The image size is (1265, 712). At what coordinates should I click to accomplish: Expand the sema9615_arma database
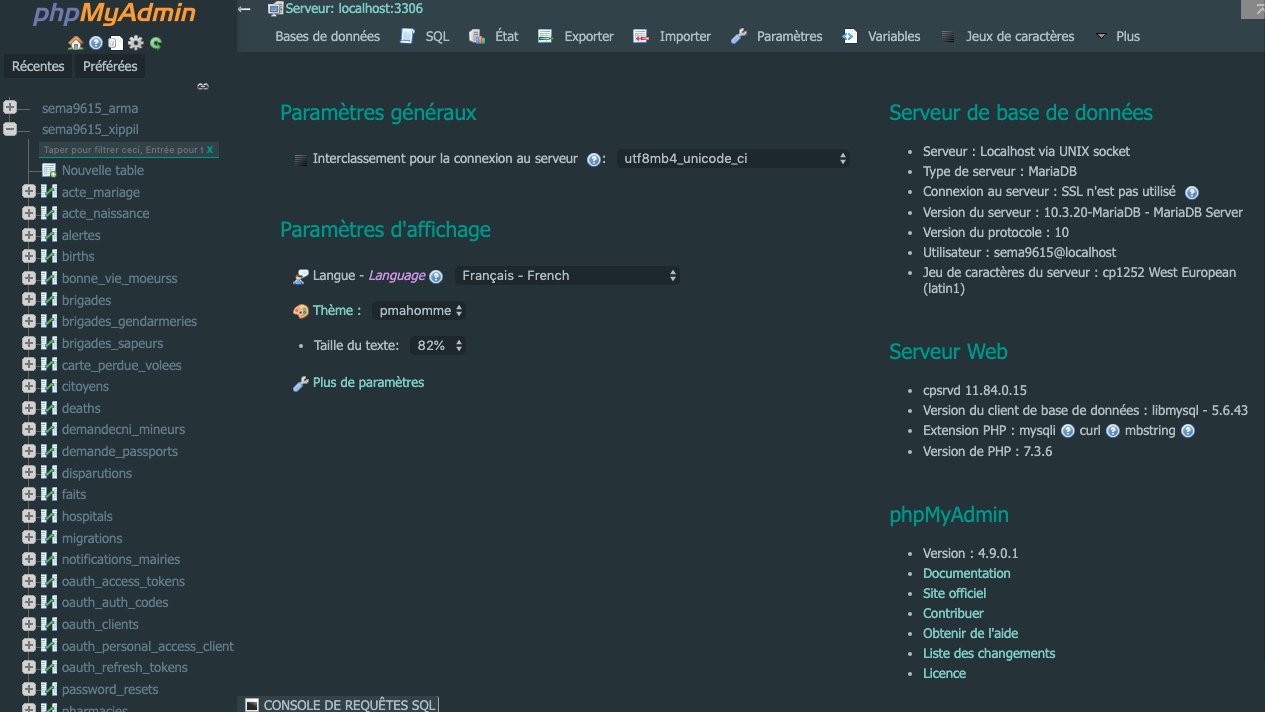pyautogui.click(x=8, y=108)
